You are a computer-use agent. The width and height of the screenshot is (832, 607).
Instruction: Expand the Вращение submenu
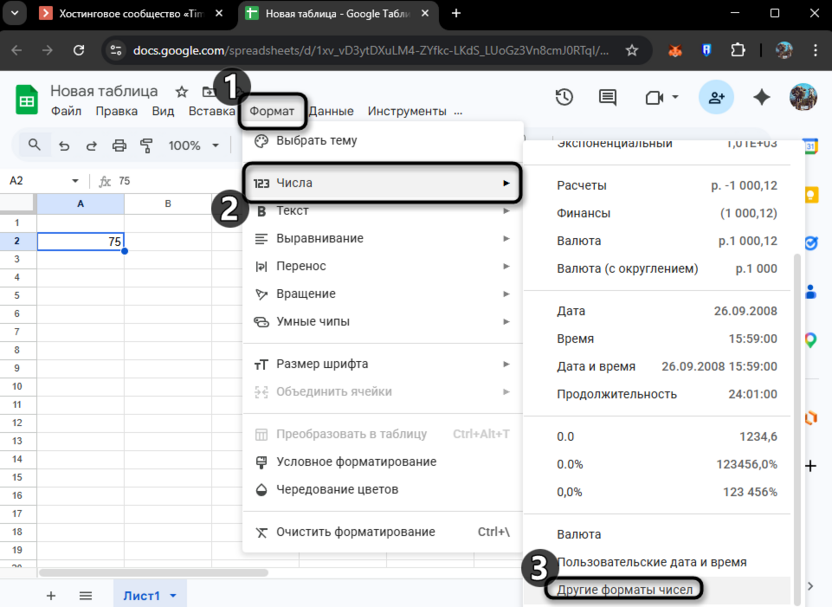tap(383, 293)
